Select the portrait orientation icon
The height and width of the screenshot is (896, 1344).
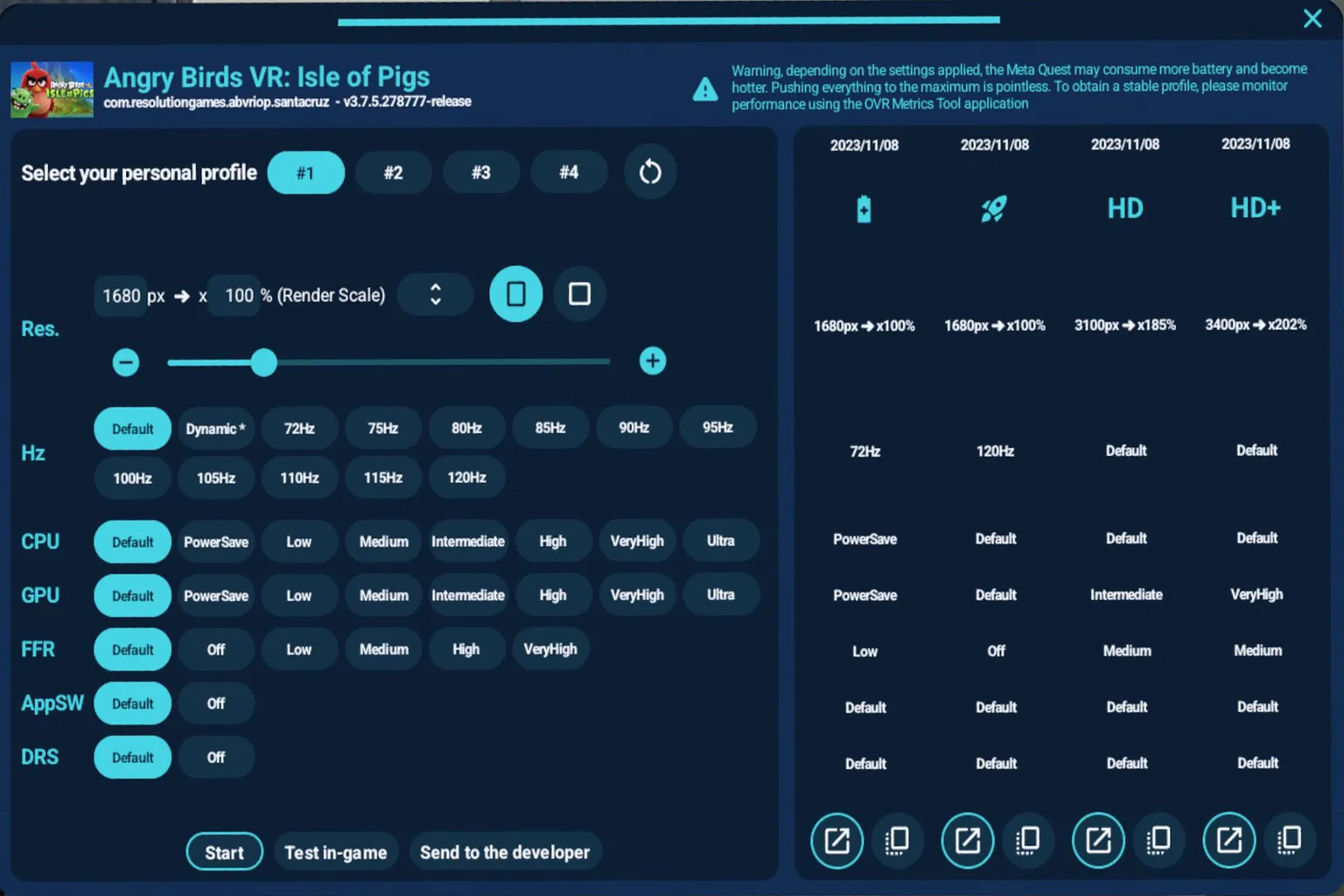pos(515,294)
